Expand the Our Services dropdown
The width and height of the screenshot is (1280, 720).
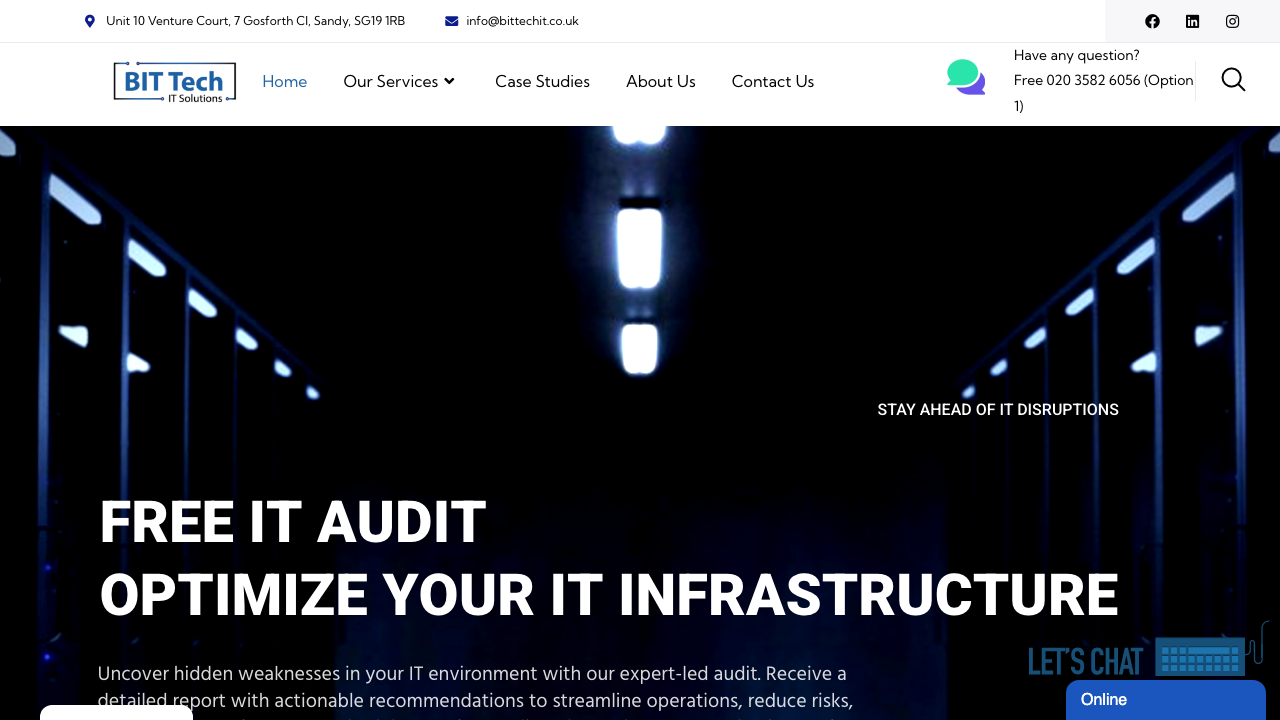pyautogui.click(x=392, y=82)
